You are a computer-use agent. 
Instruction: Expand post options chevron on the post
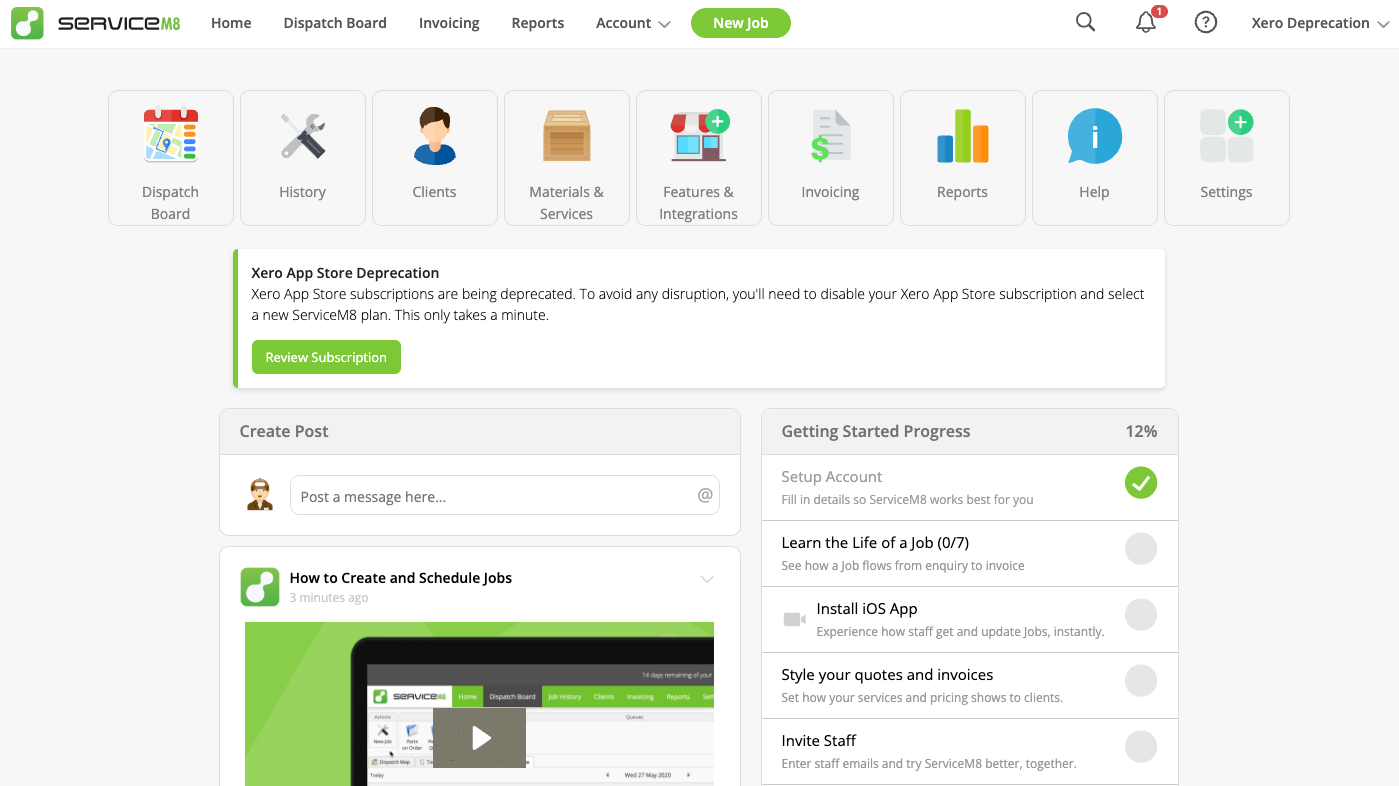tap(707, 579)
